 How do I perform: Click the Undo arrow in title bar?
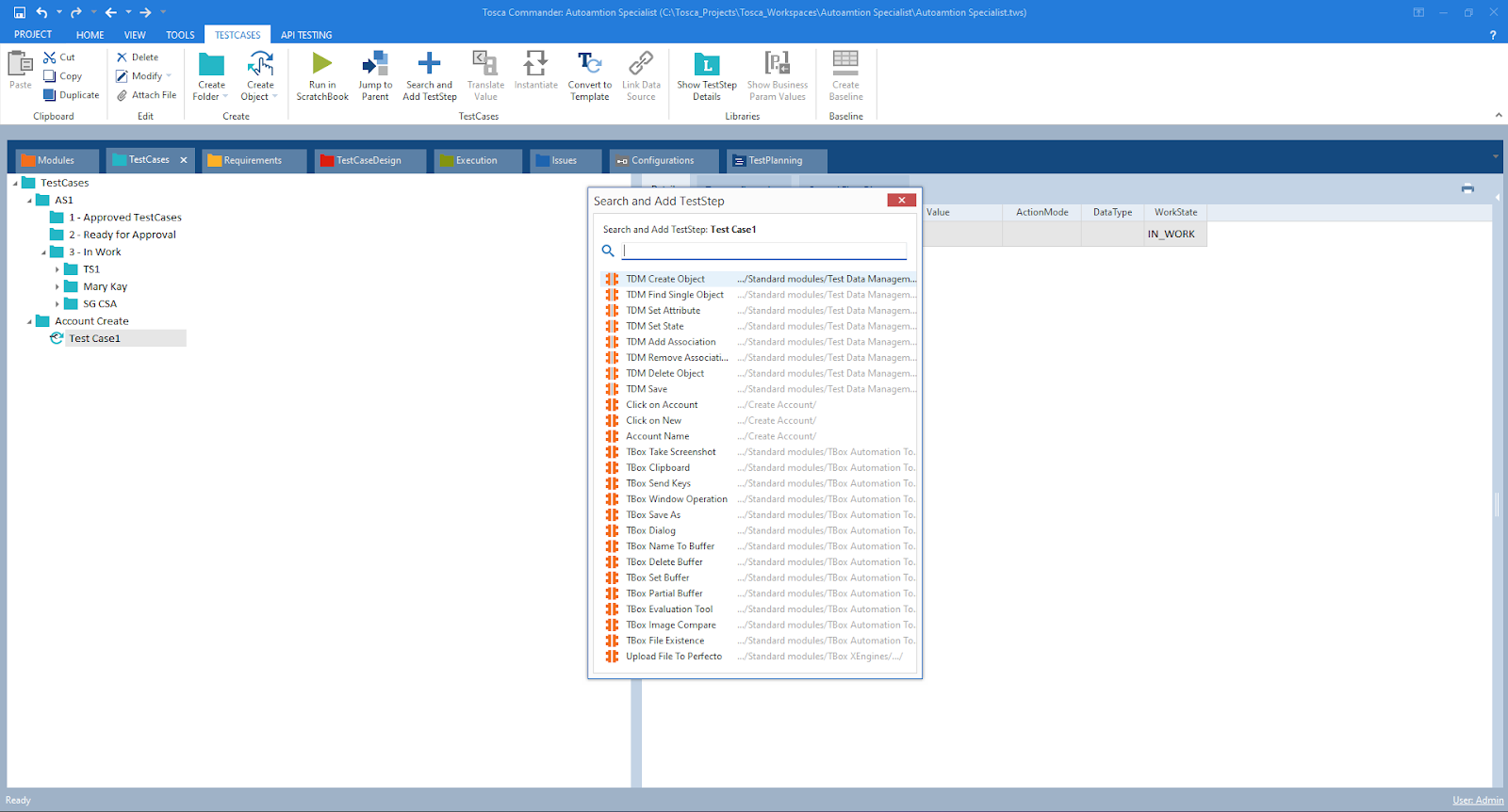pos(41,12)
